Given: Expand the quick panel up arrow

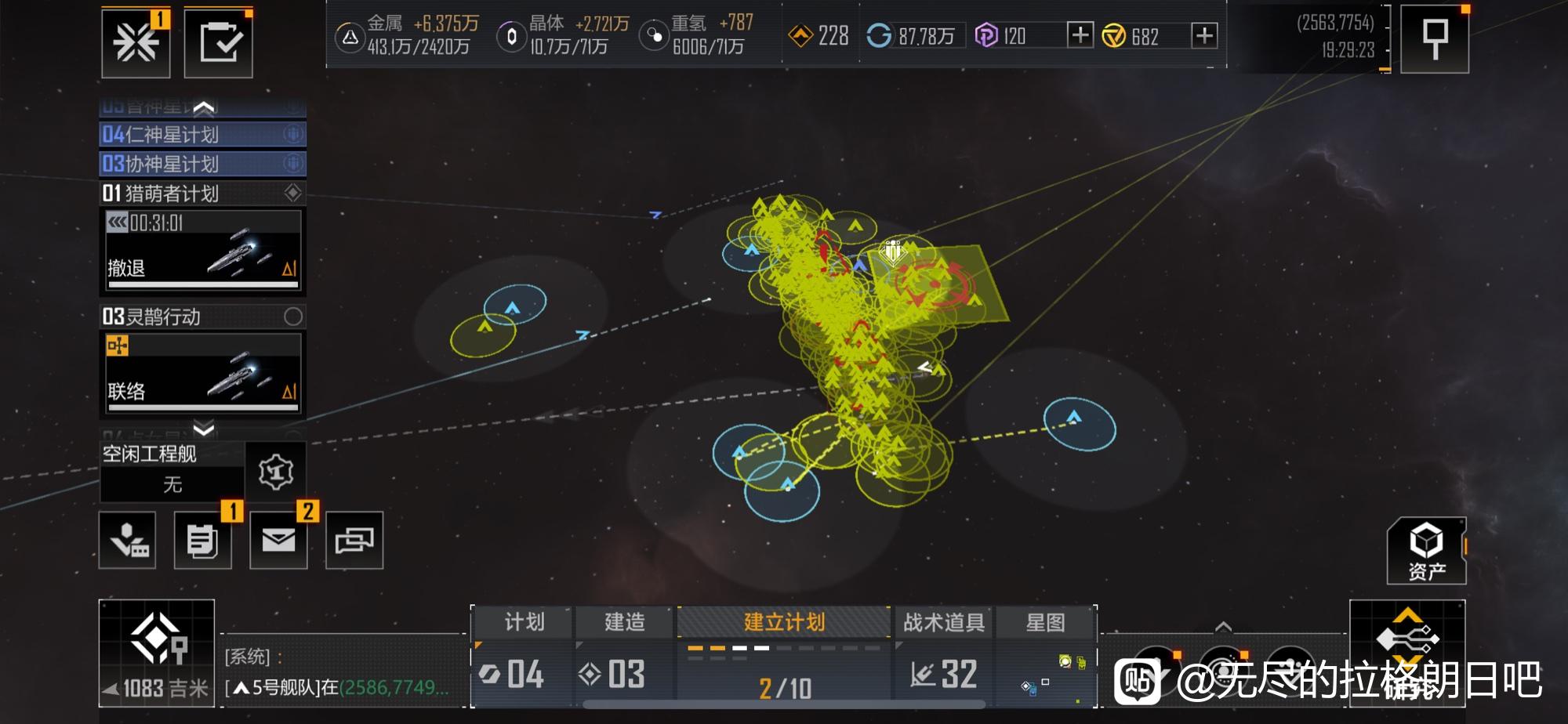Looking at the screenshot, I should point(1223,626).
